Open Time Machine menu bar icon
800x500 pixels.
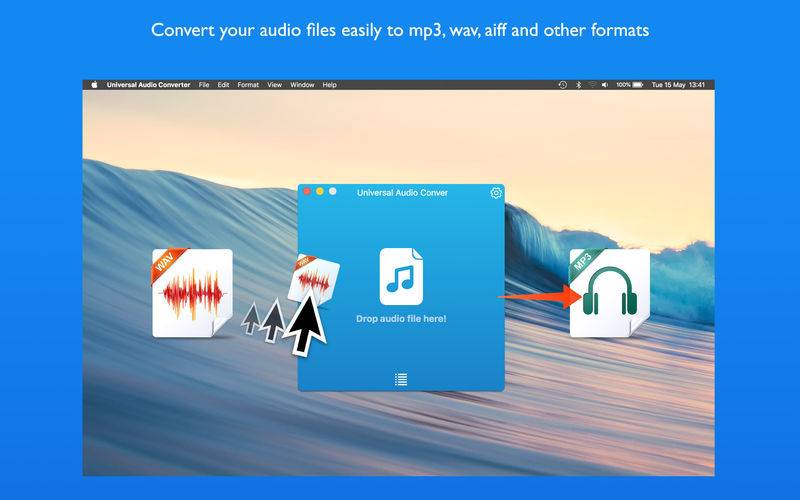coord(563,85)
